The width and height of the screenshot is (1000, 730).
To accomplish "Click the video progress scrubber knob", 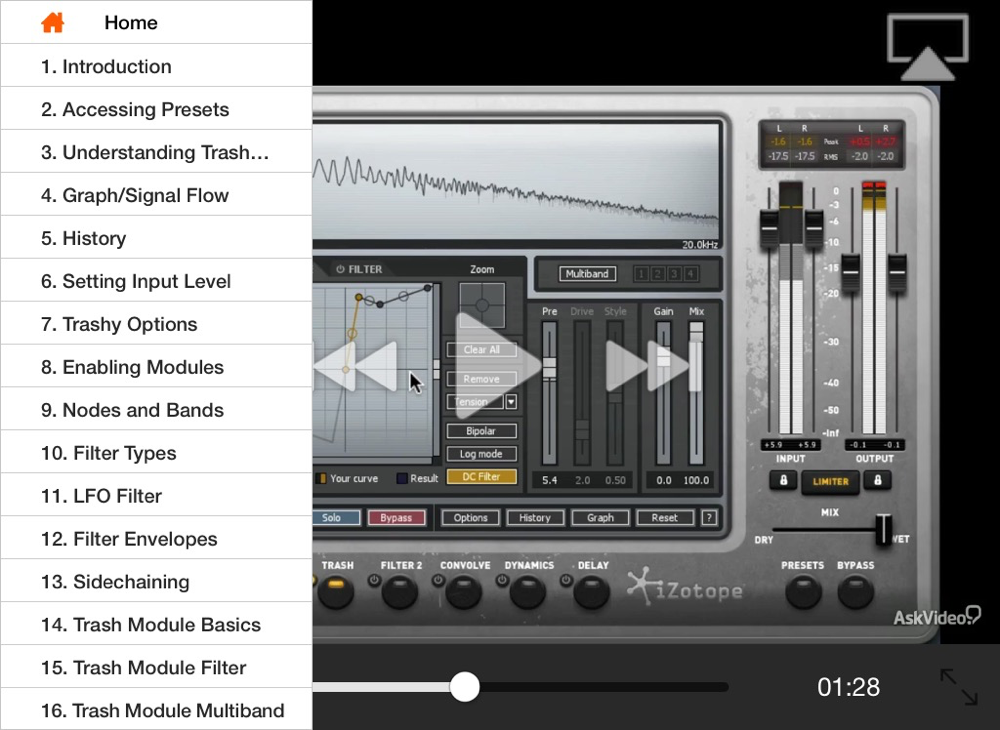I will (464, 687).
